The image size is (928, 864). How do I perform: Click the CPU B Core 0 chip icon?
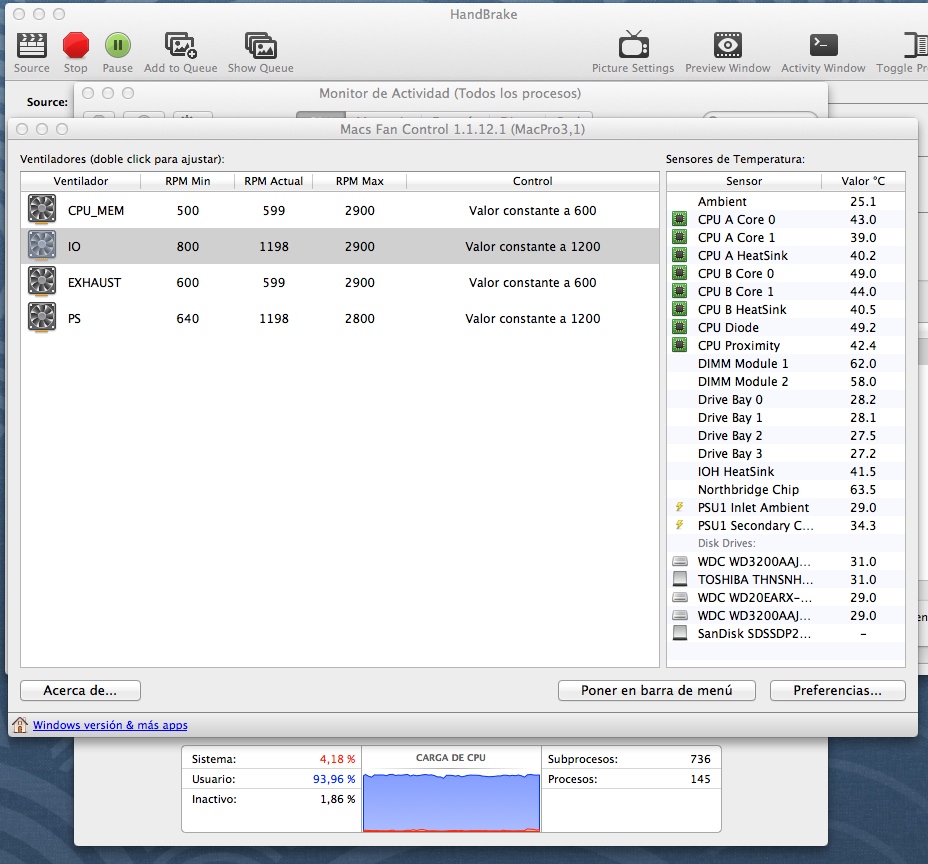click(x=679, y=273)
